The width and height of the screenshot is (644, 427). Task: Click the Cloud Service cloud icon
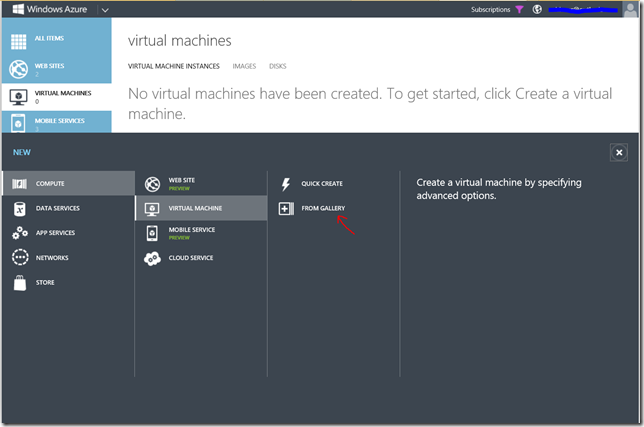(152, 259)
